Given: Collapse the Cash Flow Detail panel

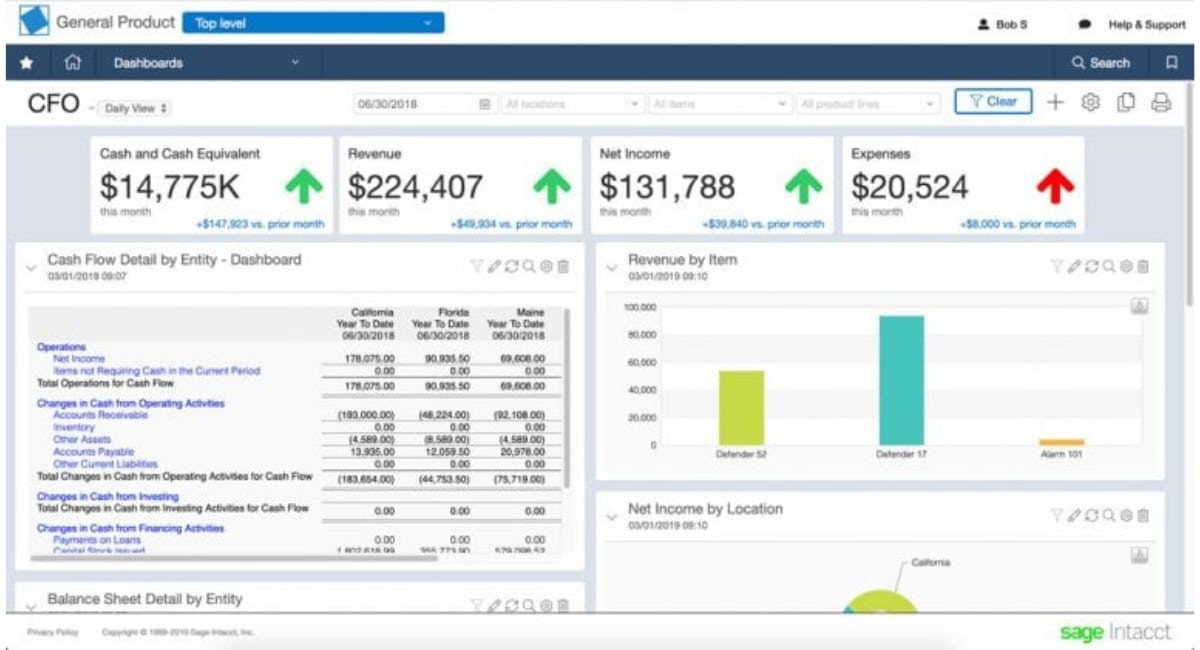Looking at the screenshot, I should pyautogui.click(x=31, y=267).
